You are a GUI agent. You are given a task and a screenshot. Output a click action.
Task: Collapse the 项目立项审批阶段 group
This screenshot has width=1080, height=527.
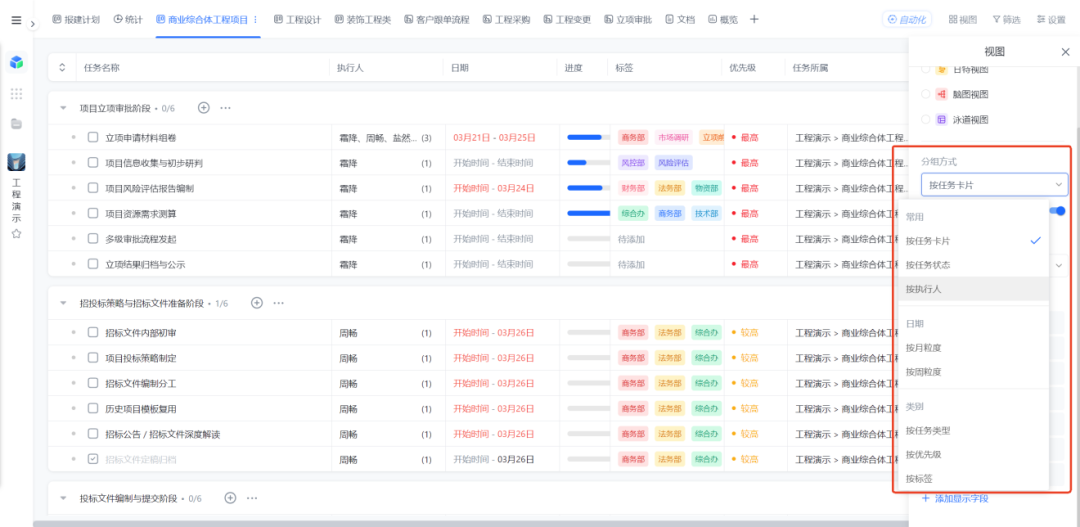[x=63, y=108]
